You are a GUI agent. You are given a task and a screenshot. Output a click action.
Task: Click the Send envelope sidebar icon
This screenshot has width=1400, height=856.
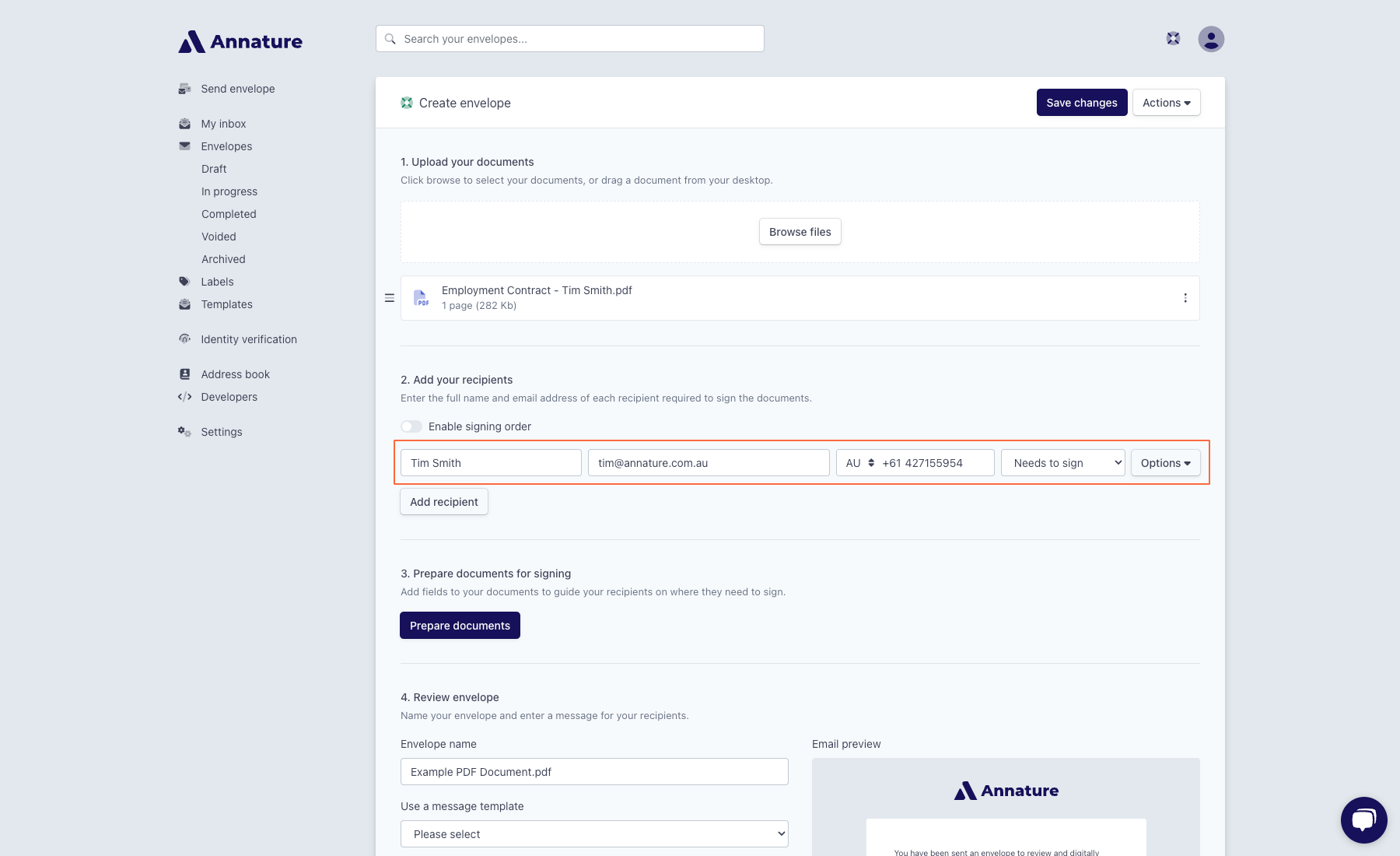184,89
